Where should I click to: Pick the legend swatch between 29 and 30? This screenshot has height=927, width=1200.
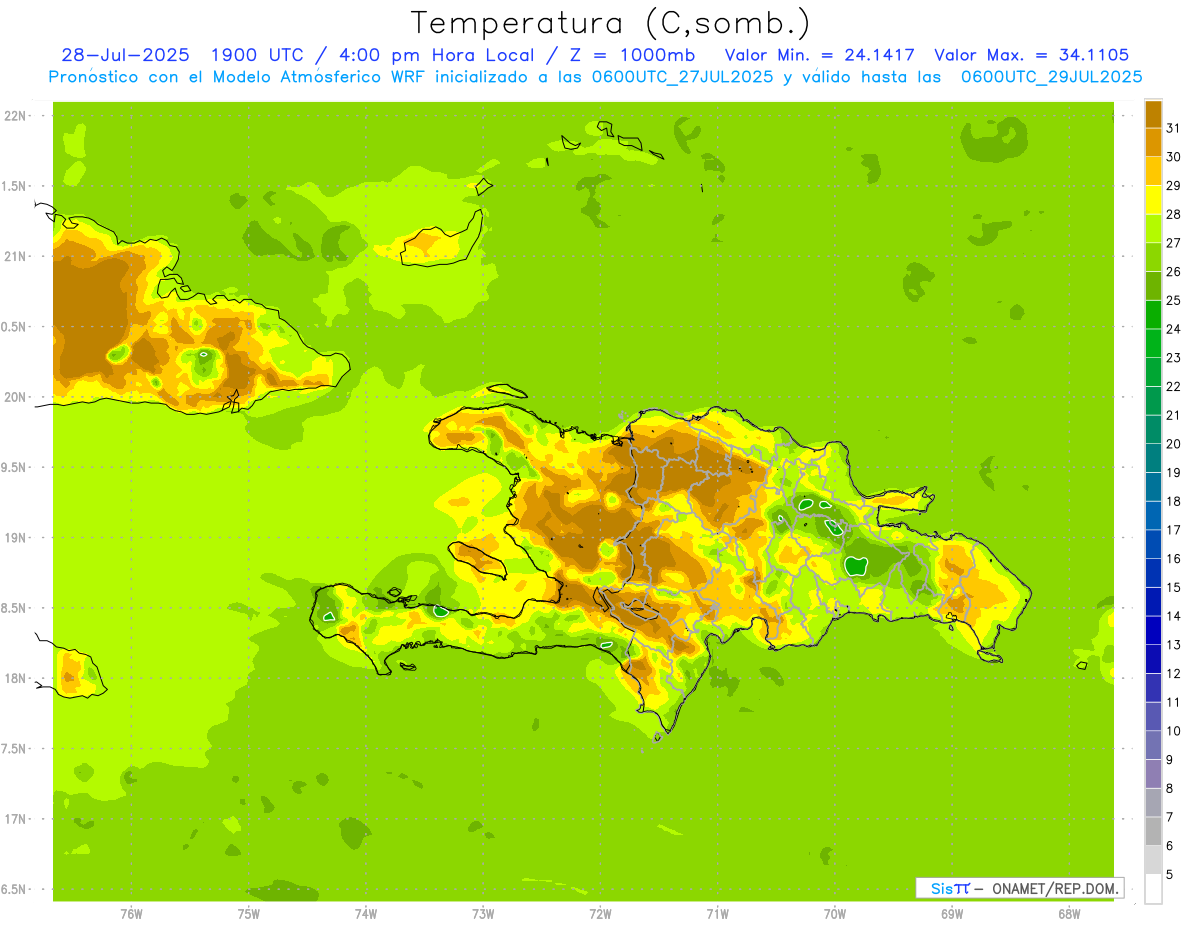(1154, 171)
